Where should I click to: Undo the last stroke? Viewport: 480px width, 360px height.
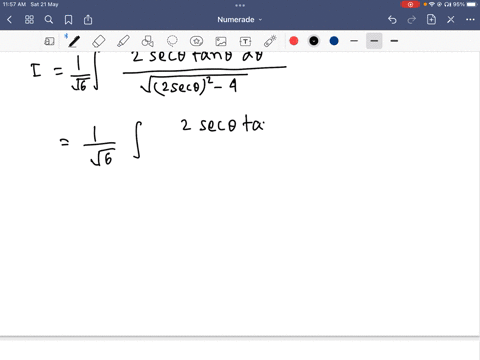392,20
